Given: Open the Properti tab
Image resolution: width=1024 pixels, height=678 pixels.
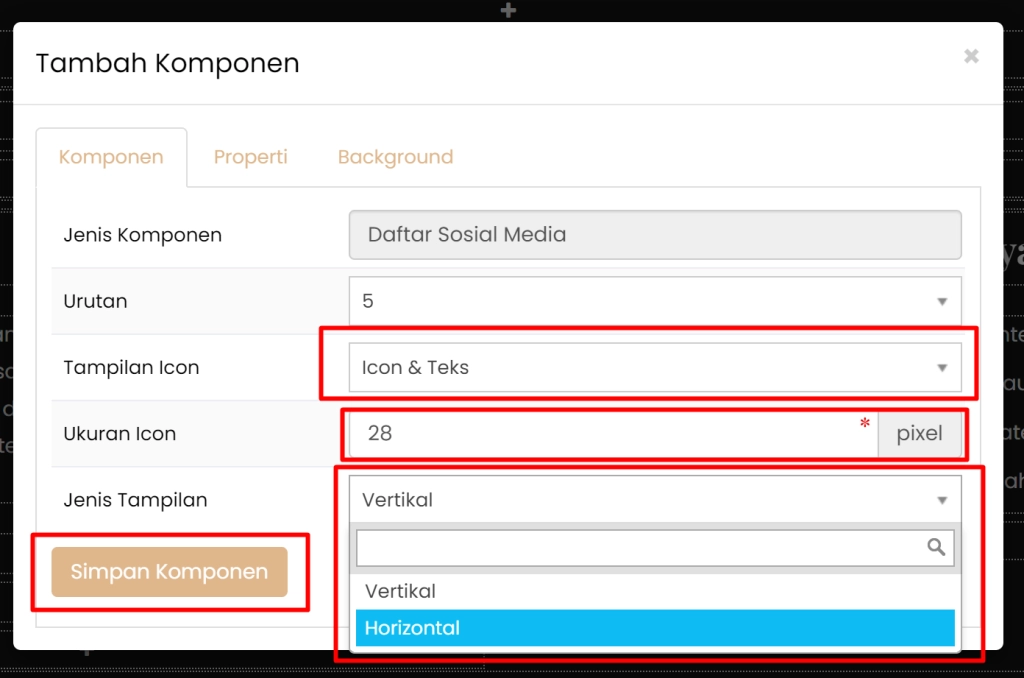Looking at the screenshot, I should tap(250, 157).
